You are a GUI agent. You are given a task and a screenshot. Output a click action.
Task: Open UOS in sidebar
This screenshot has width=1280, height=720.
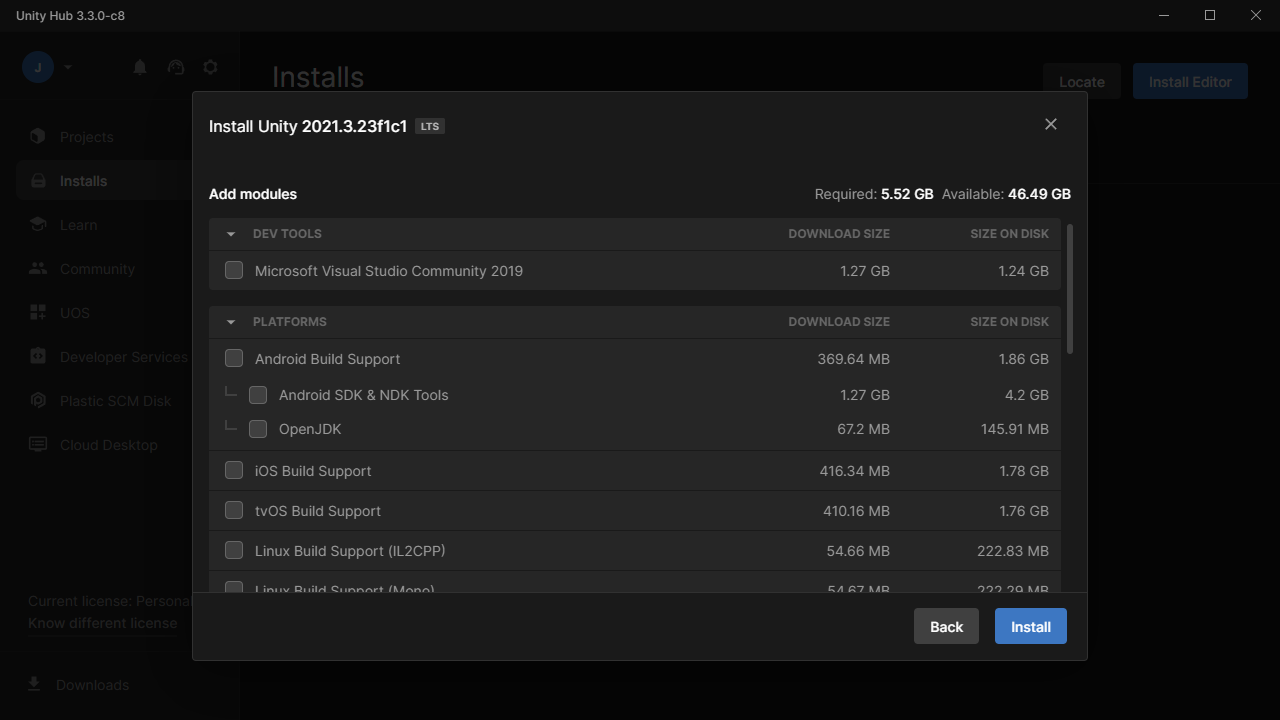coord(75,313)
